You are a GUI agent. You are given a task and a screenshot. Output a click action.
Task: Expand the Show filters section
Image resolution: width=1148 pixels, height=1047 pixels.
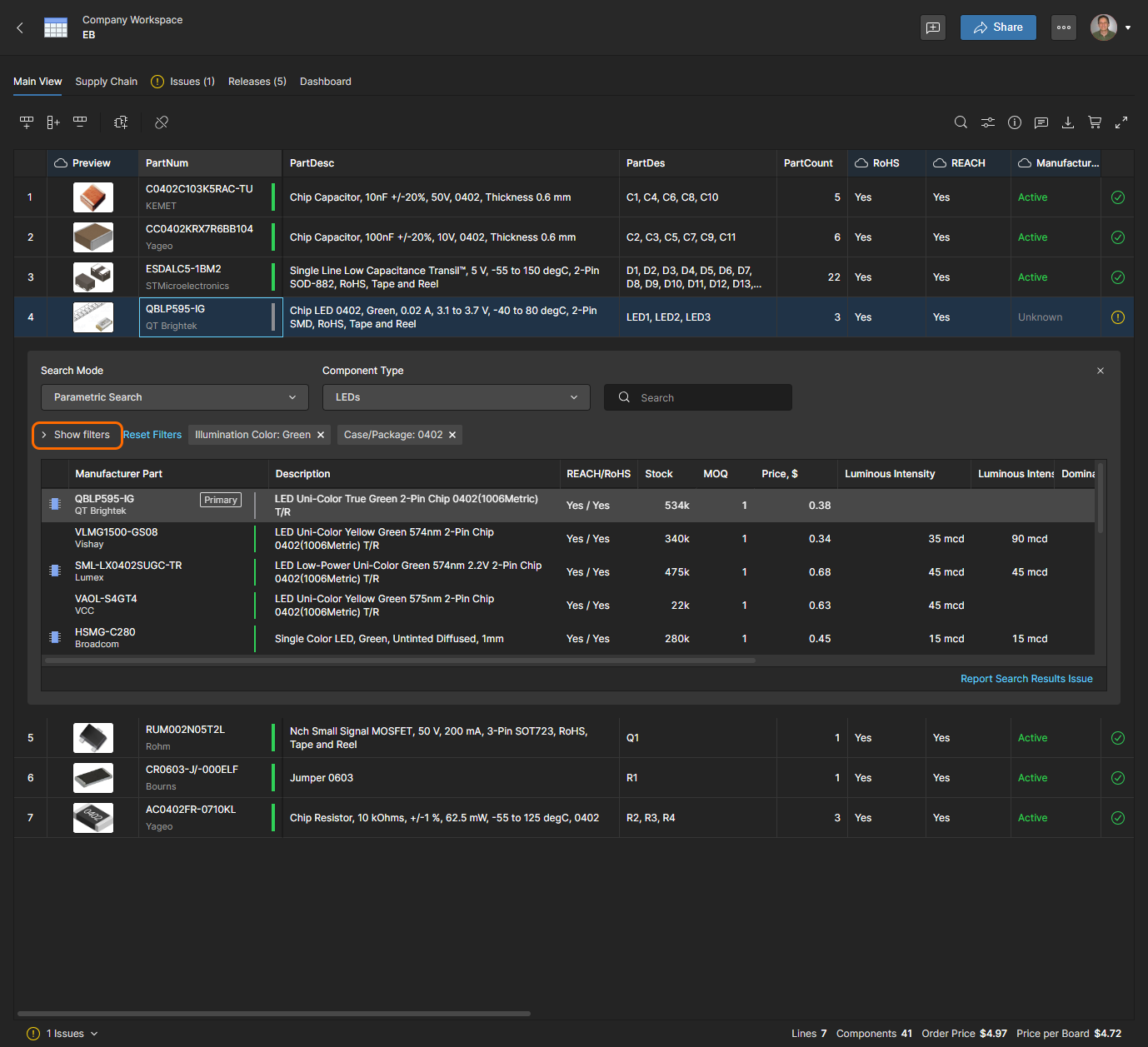pos(77,435)
